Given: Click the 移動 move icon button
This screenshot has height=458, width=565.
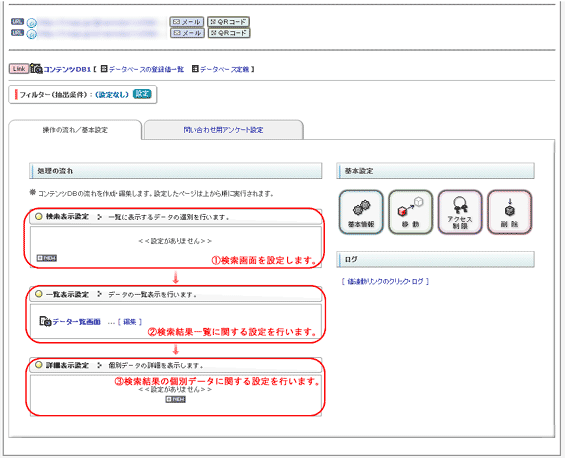Looking at the screenshot, I should [410, 212].
